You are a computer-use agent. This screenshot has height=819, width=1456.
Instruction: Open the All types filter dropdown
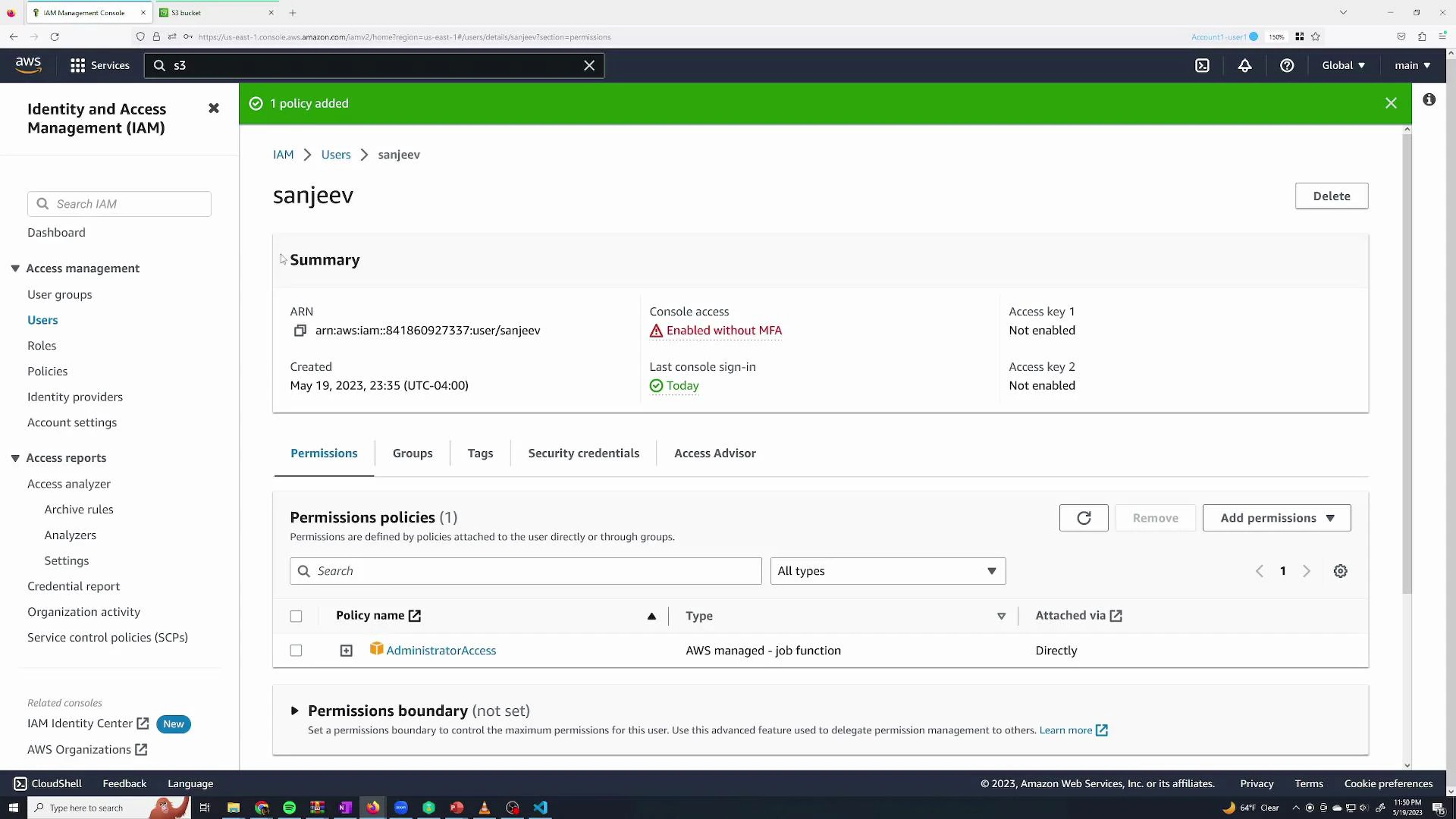(887, 571)
